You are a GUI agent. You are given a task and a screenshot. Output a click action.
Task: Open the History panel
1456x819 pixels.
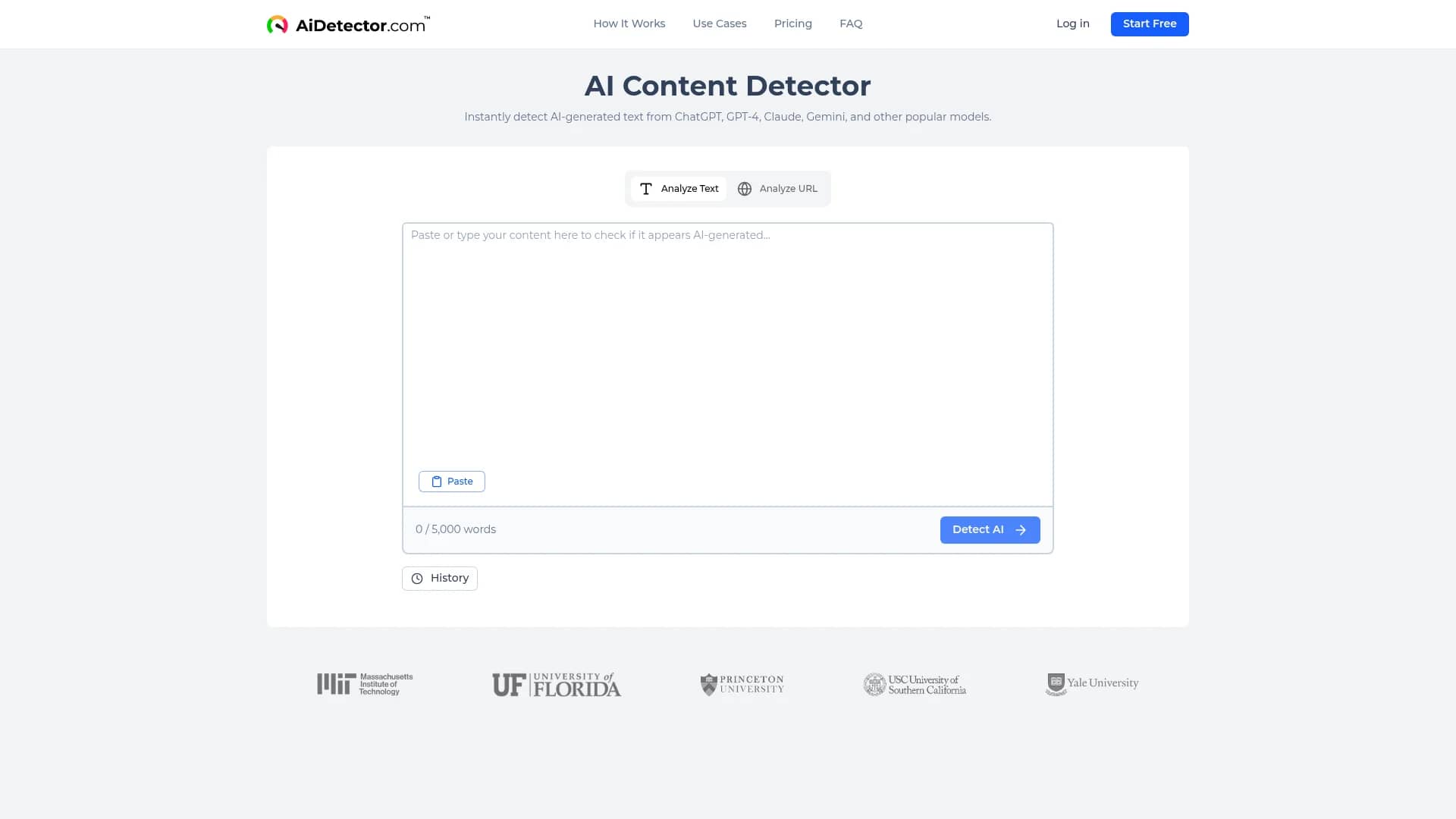click(x=439, y=579)
